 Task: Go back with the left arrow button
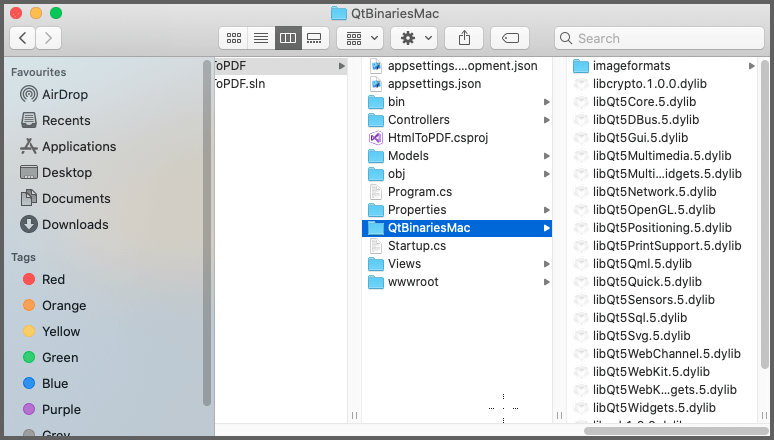tap(23, 38)
